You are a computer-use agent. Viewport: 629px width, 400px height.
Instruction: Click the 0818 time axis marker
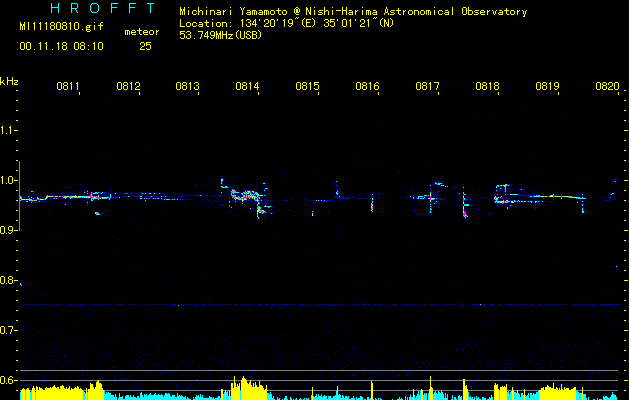click(487, 86)
